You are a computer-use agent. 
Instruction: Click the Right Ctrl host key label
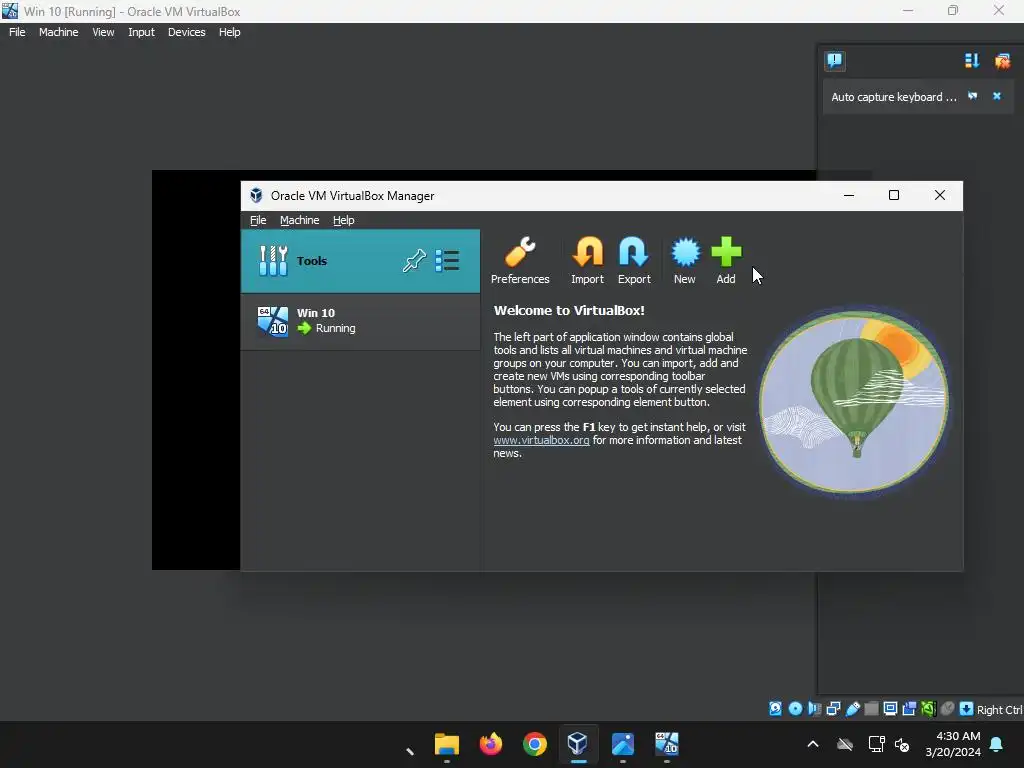1000,710
